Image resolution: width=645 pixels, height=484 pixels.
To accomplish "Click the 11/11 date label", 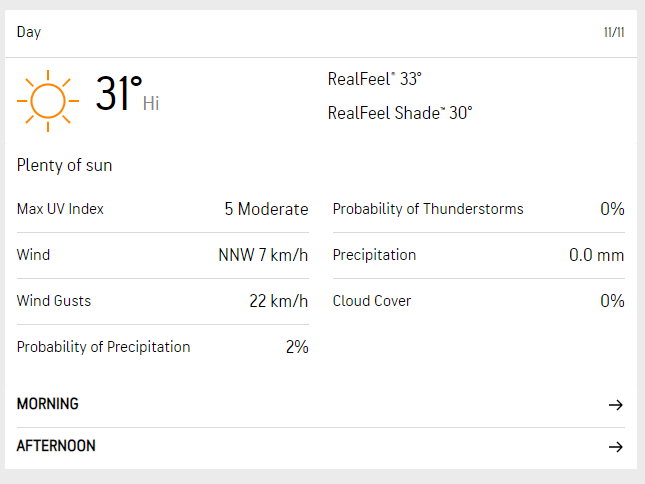I will (x=614, y=32).
